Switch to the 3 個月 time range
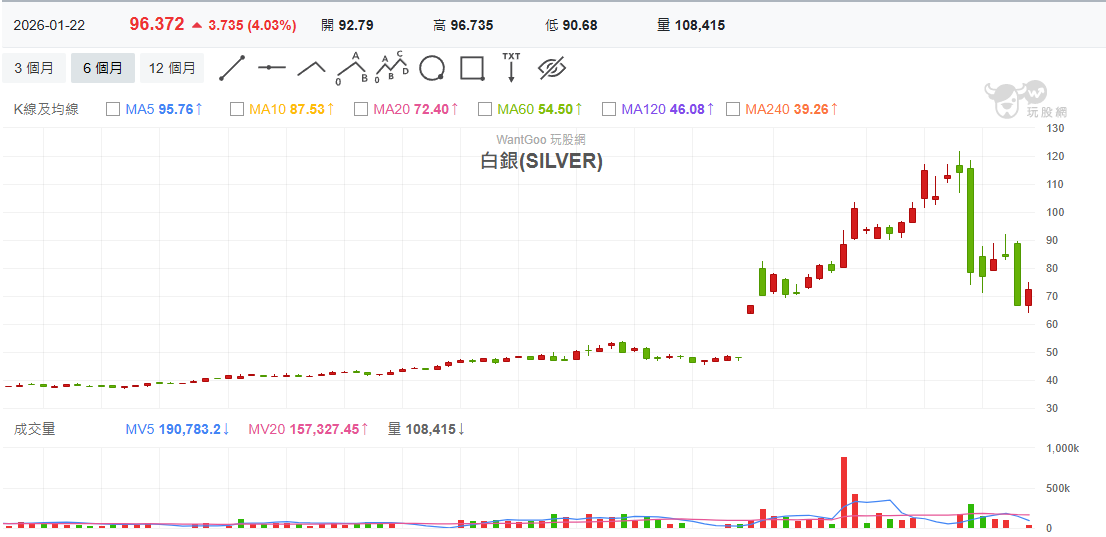 (34, 68)
